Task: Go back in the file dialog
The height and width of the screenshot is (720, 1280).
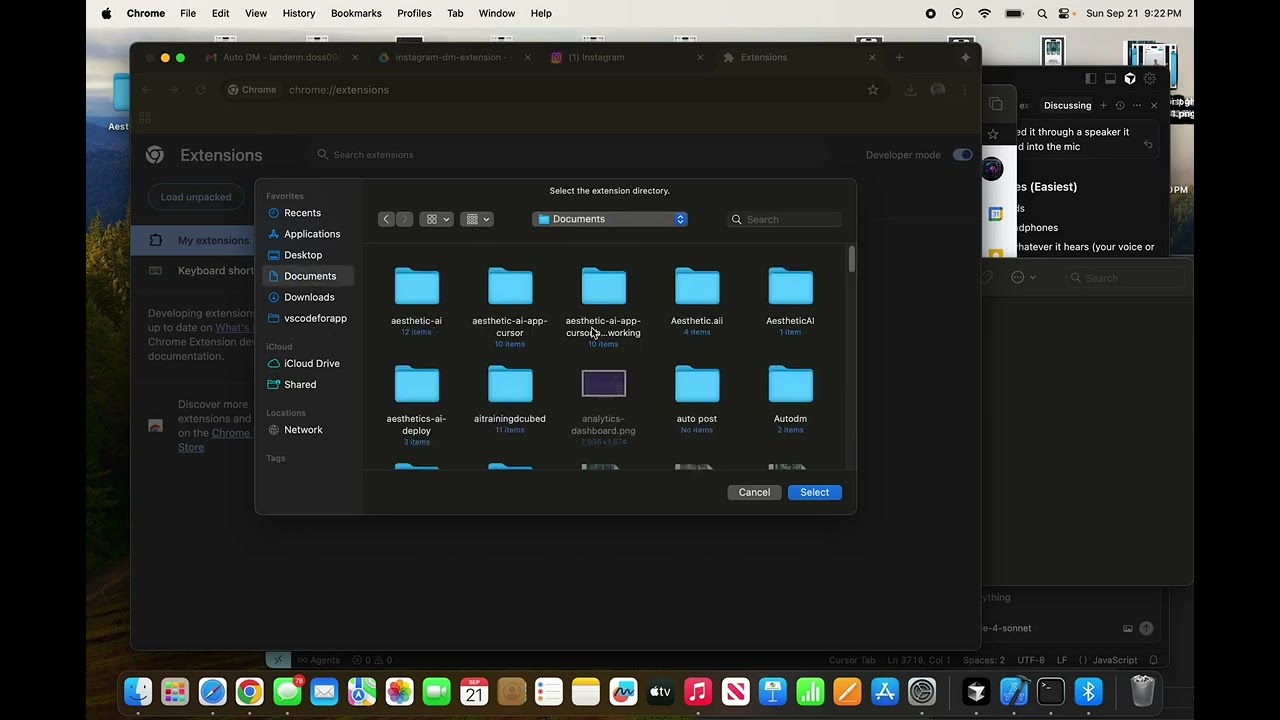Action: (386, 219)
